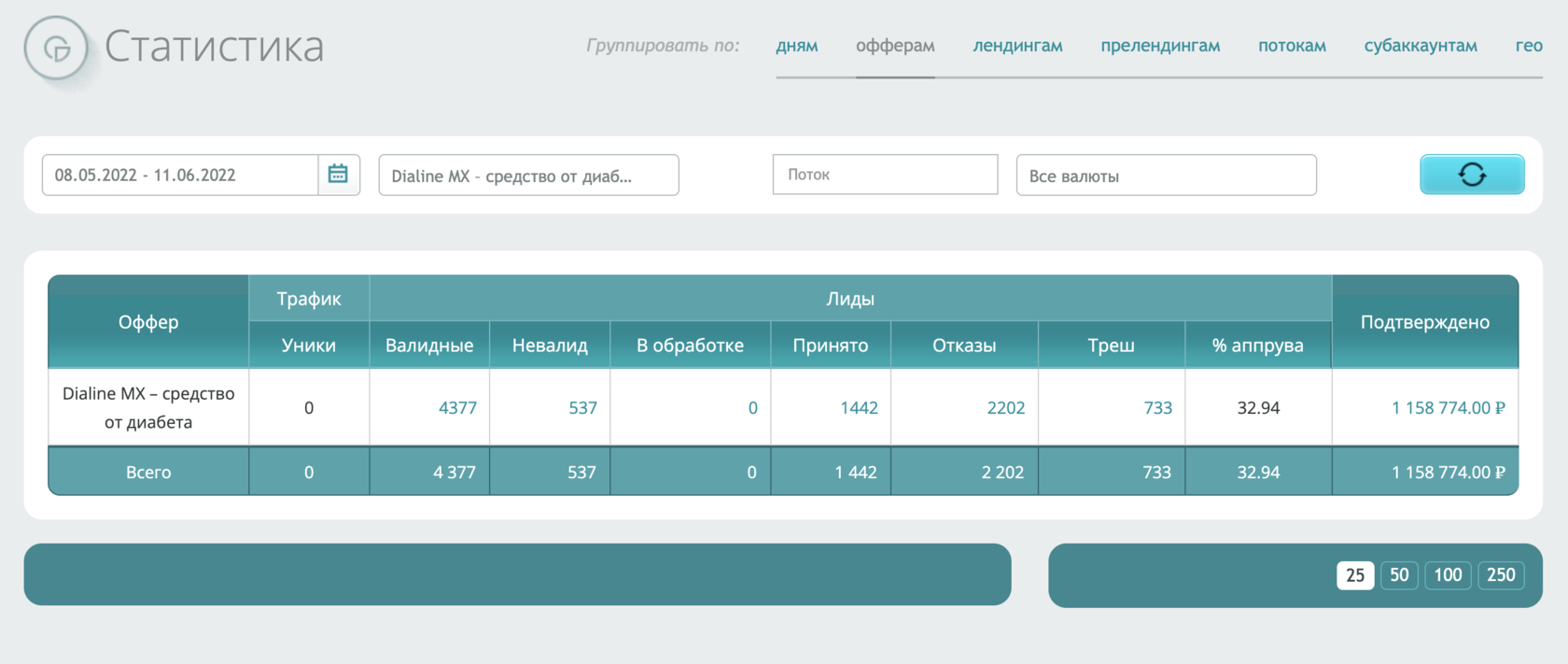Viewport: 1568px width, 664px height.
Task: Click the % аппрува column header
Action: 1258,346
